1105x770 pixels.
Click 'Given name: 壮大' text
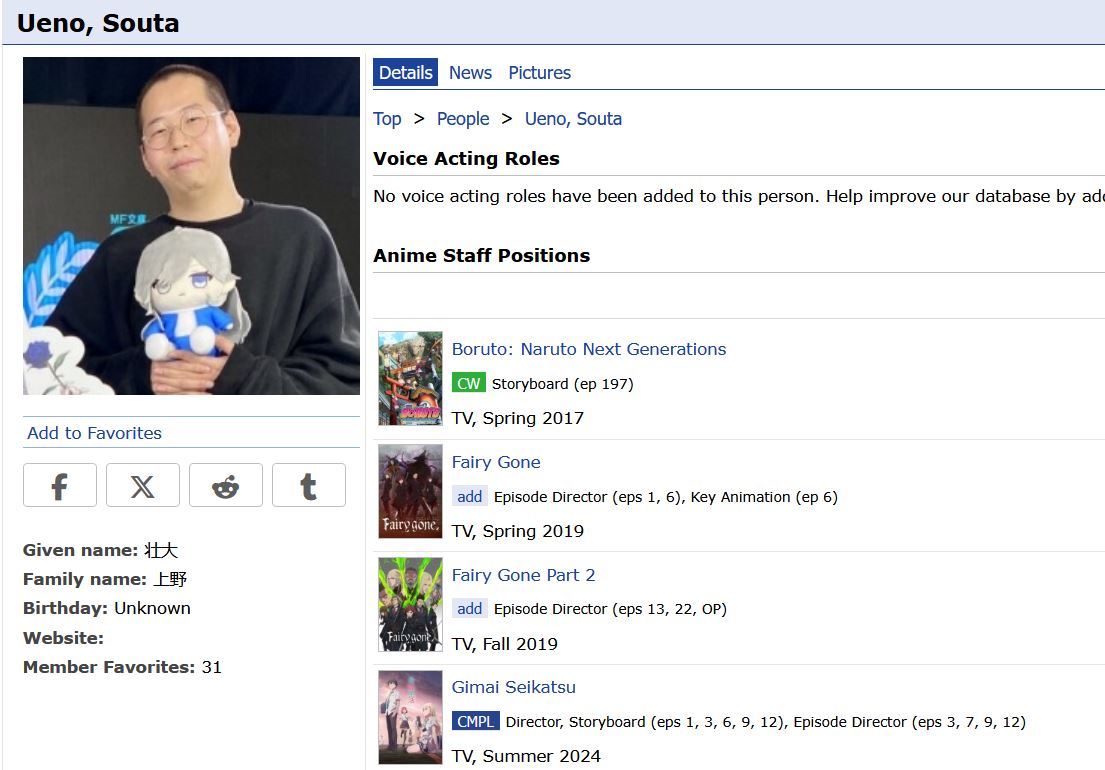click(100, 550)
